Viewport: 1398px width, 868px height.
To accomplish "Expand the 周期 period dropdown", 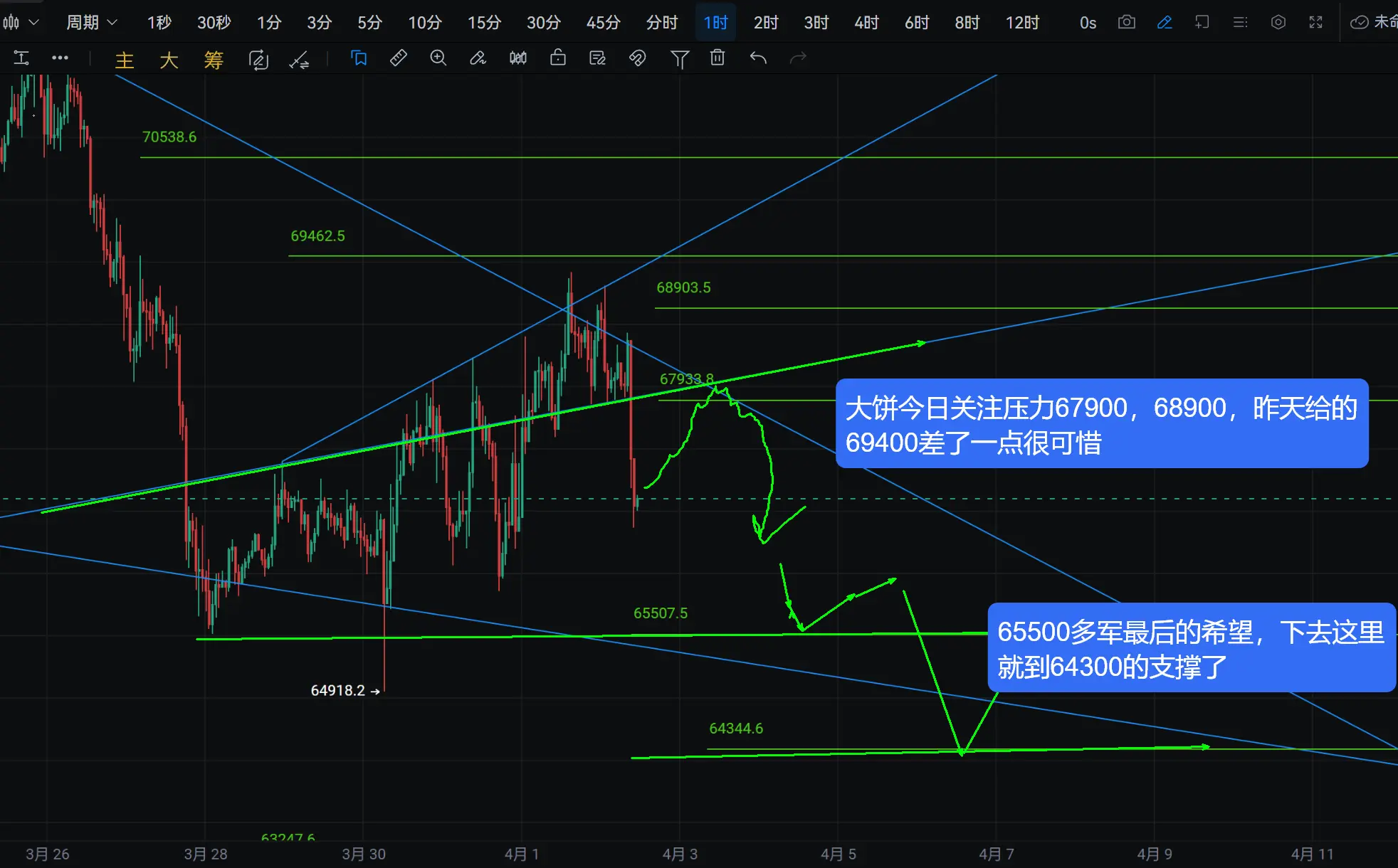I will [x=91, y=22].
